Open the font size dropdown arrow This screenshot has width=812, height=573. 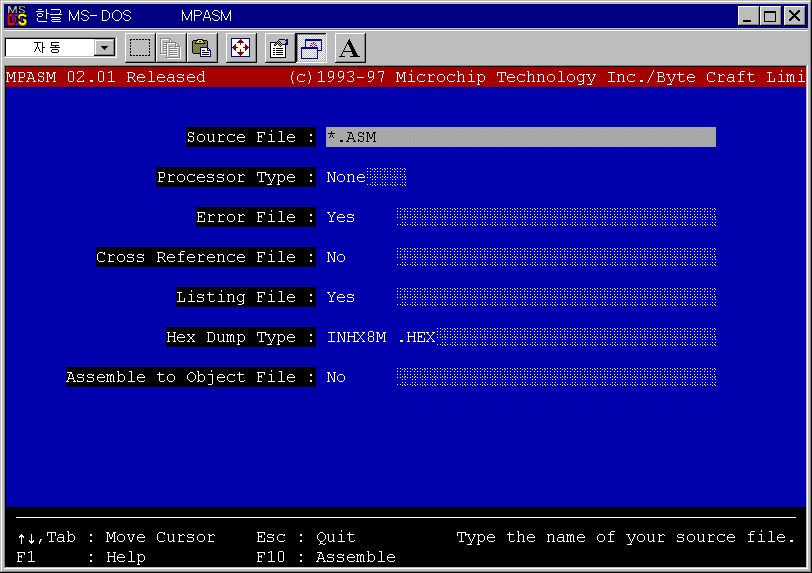coord(105,48)
